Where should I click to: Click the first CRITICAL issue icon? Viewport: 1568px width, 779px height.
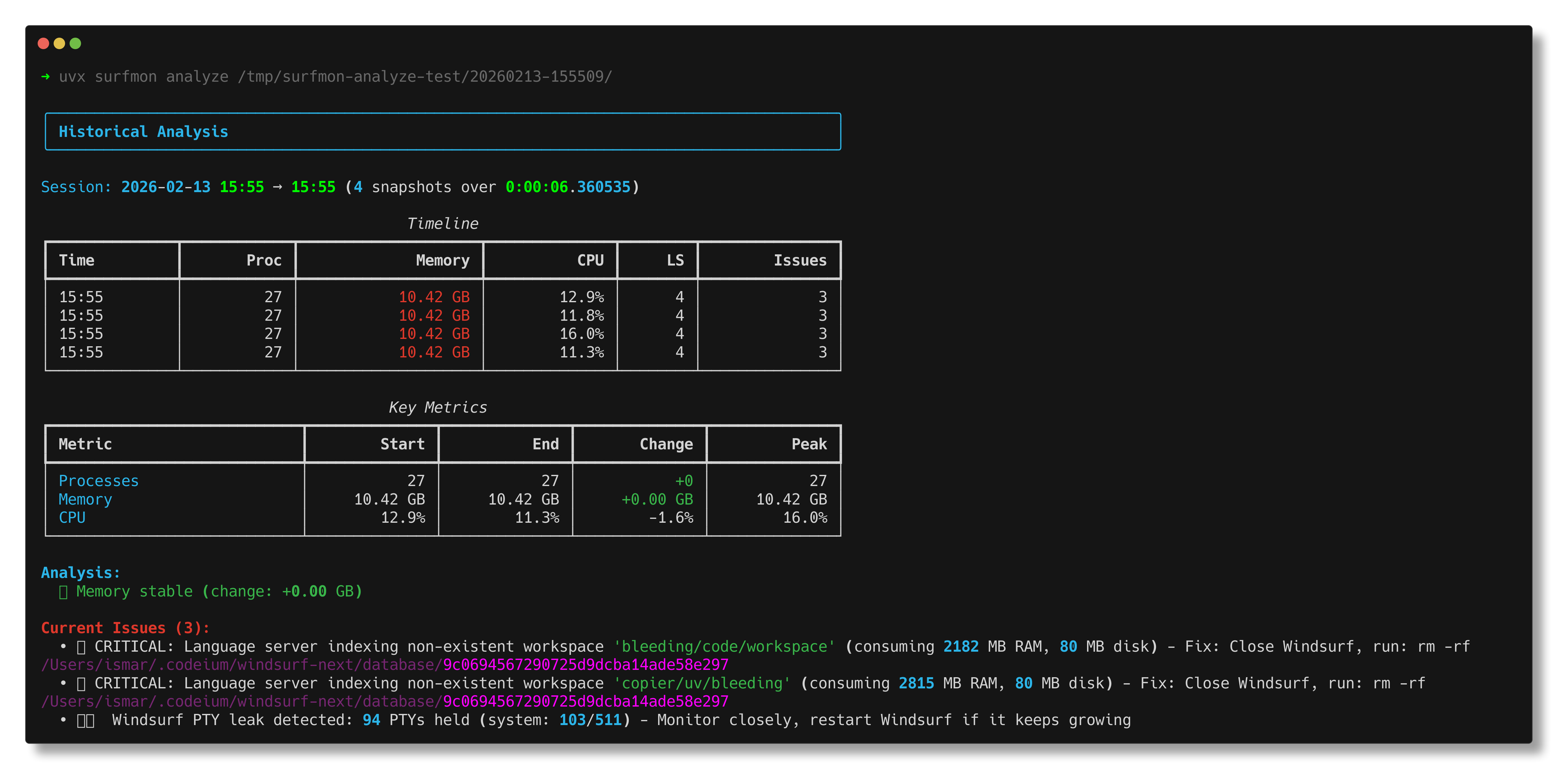click(81, 647)
